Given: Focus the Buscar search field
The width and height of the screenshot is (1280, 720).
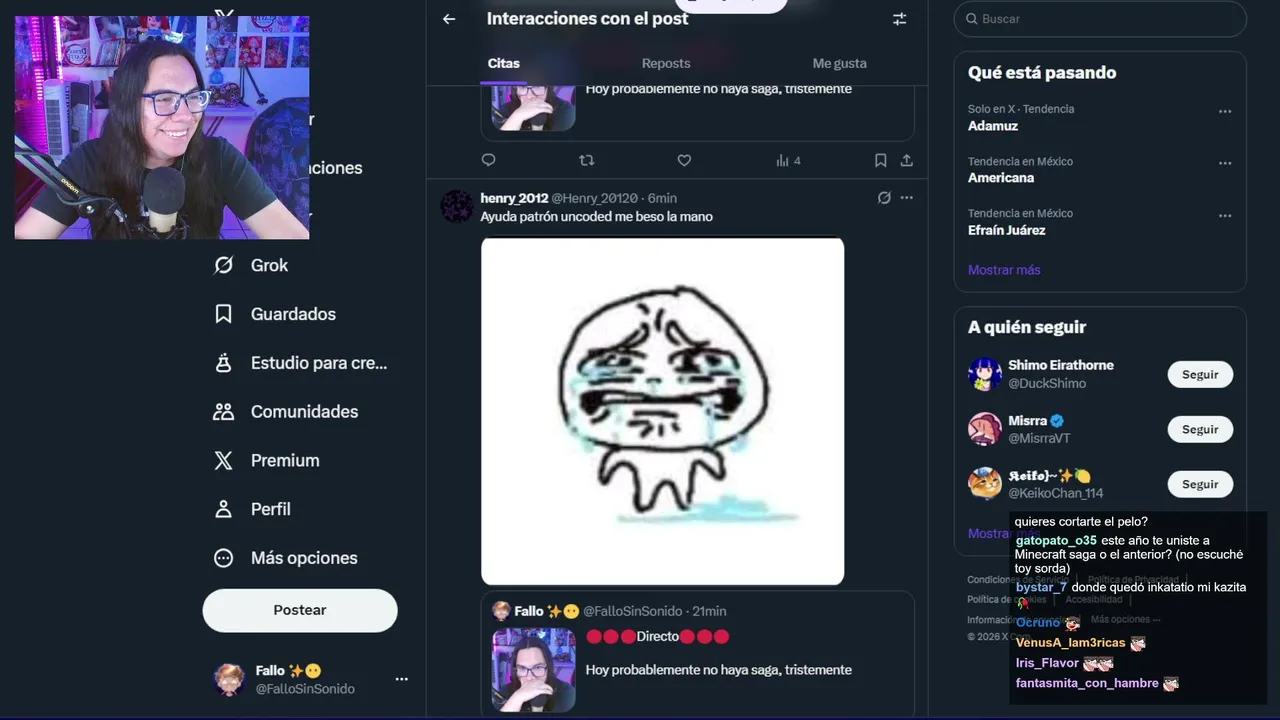Looking at the screenshot, I should click(1100, 19).
